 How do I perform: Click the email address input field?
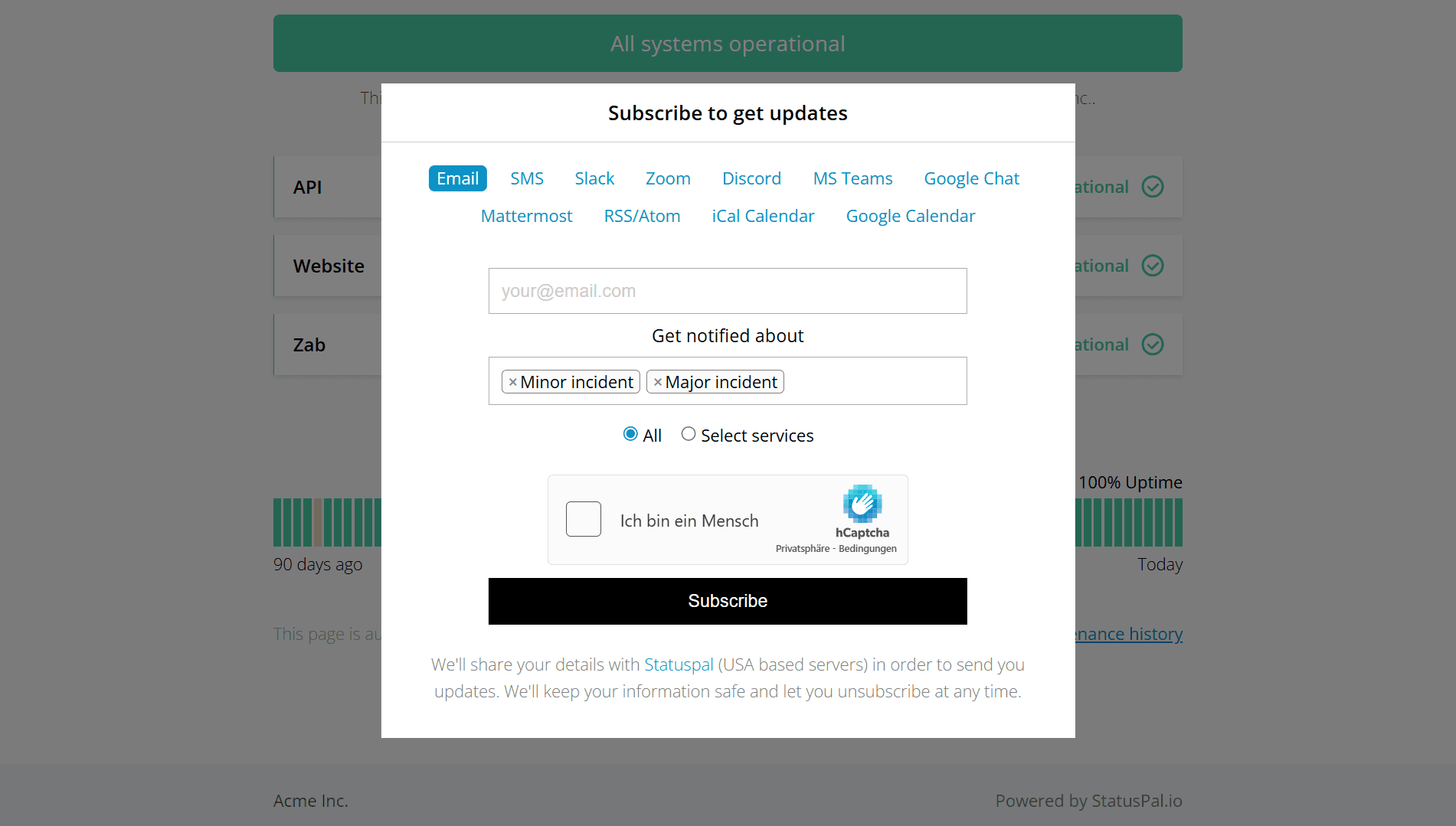tap(727, 291)
